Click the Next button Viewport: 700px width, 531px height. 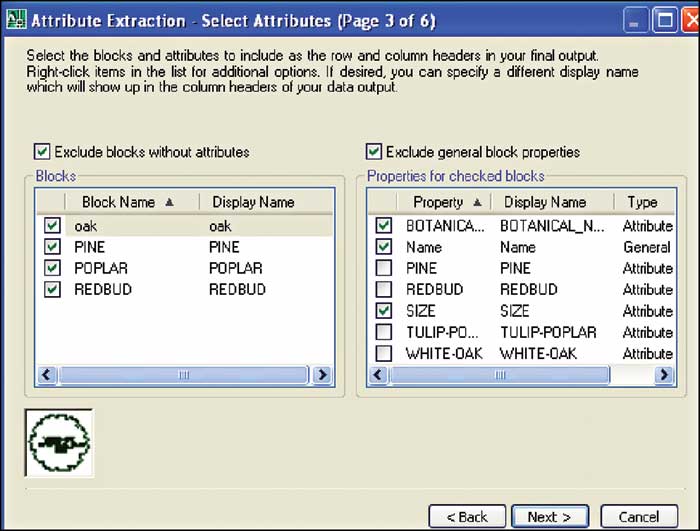(x=549, y=517)
